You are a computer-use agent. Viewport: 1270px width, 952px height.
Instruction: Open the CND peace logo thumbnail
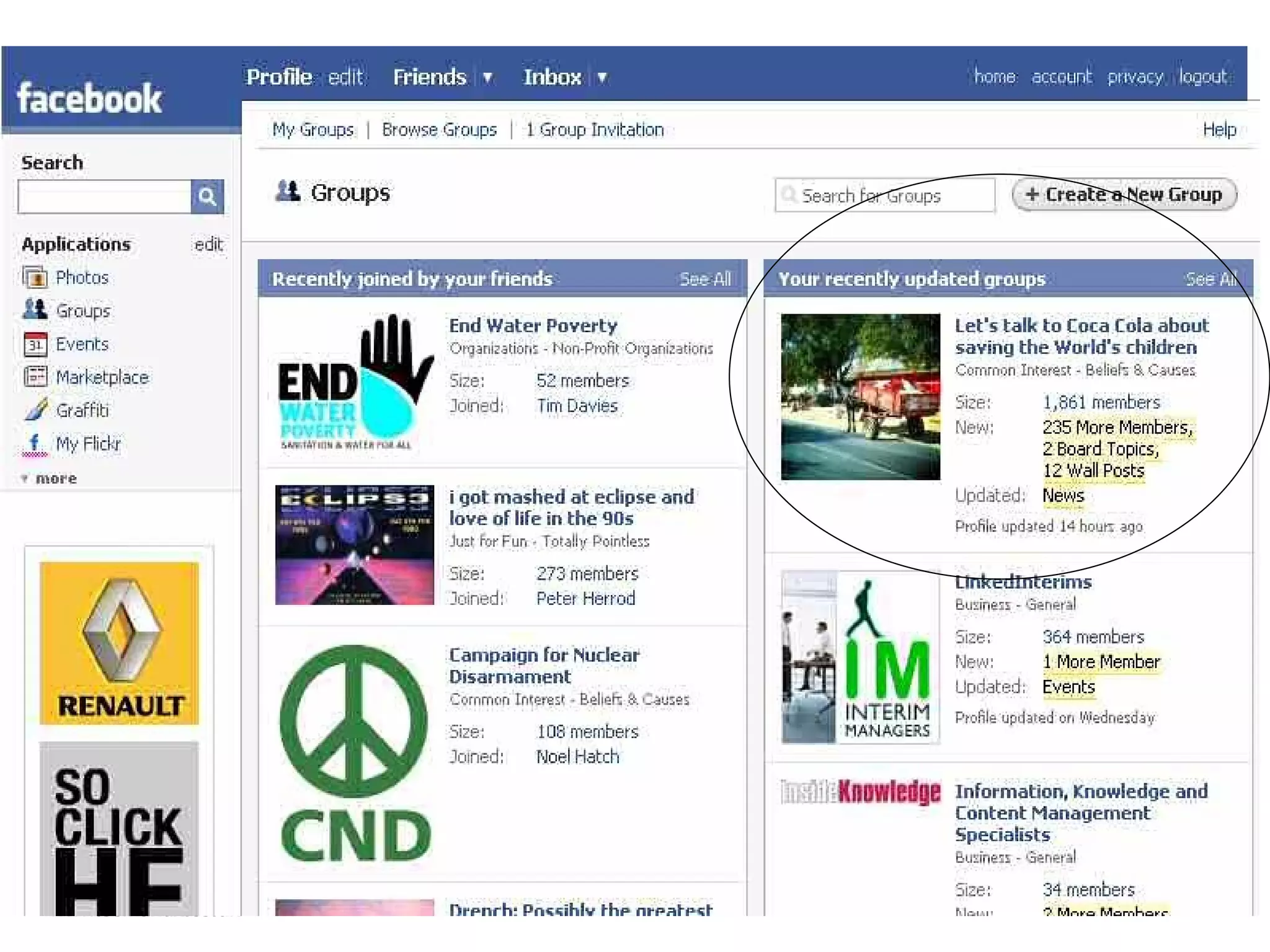[x=355, y=753]
